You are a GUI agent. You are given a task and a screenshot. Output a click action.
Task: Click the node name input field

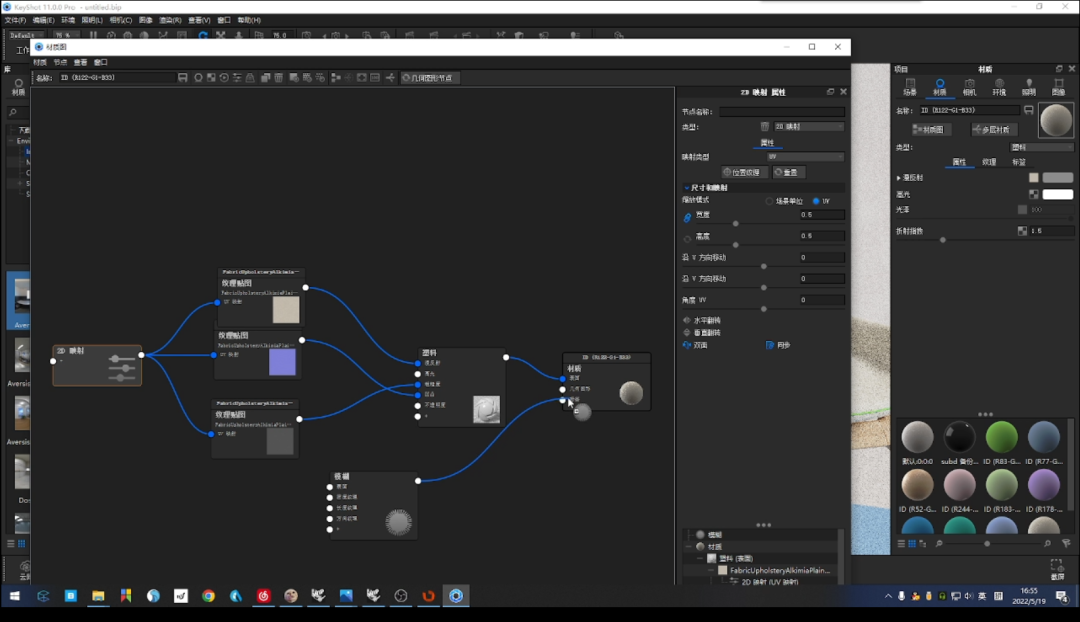(782, 112)
